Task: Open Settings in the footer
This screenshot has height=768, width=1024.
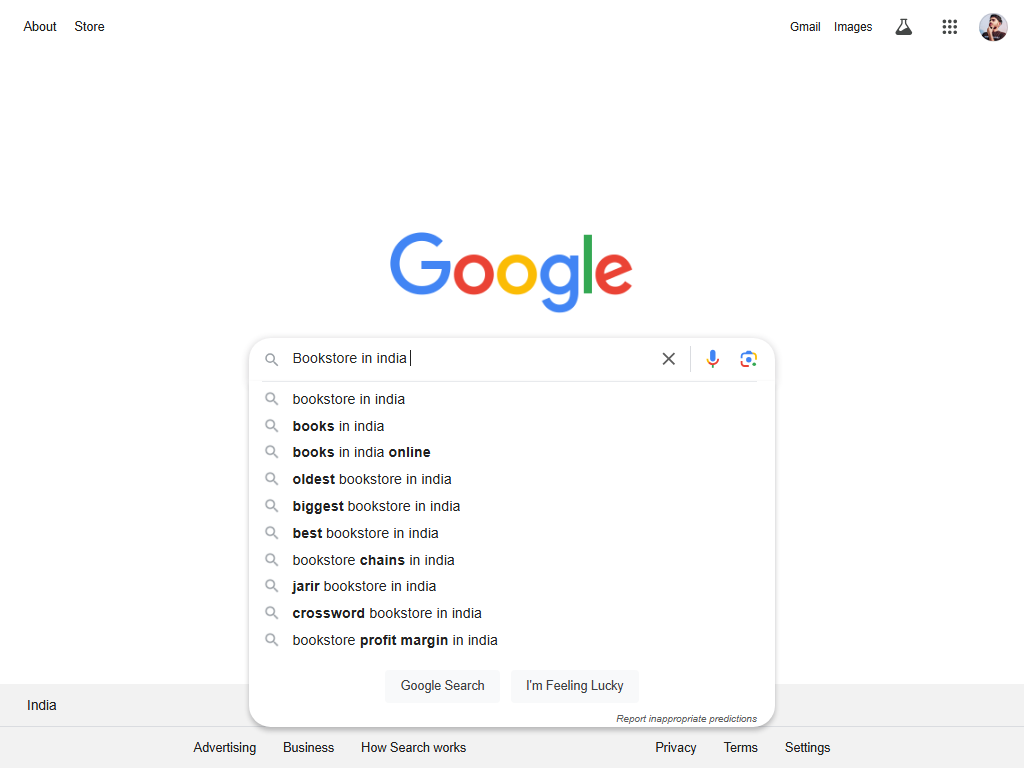Action: pyautogui.click(x=807, y=748)
